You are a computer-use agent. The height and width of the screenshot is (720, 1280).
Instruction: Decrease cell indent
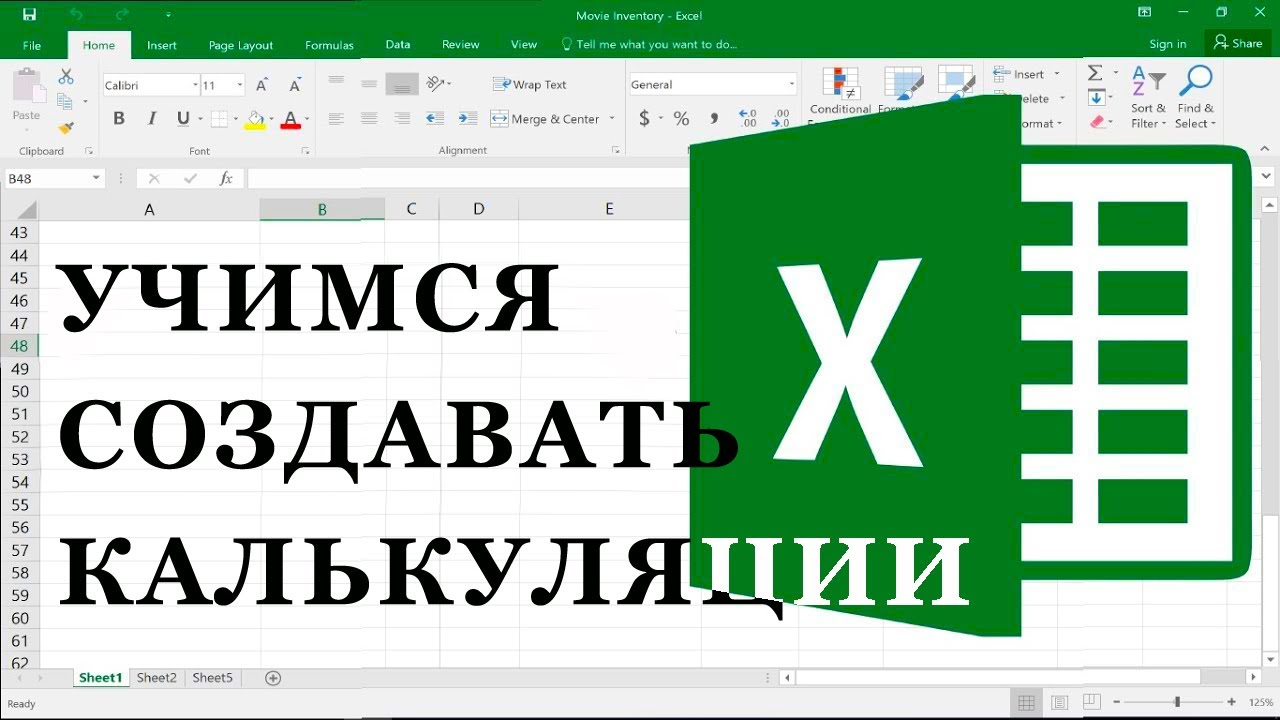point(435,118)
